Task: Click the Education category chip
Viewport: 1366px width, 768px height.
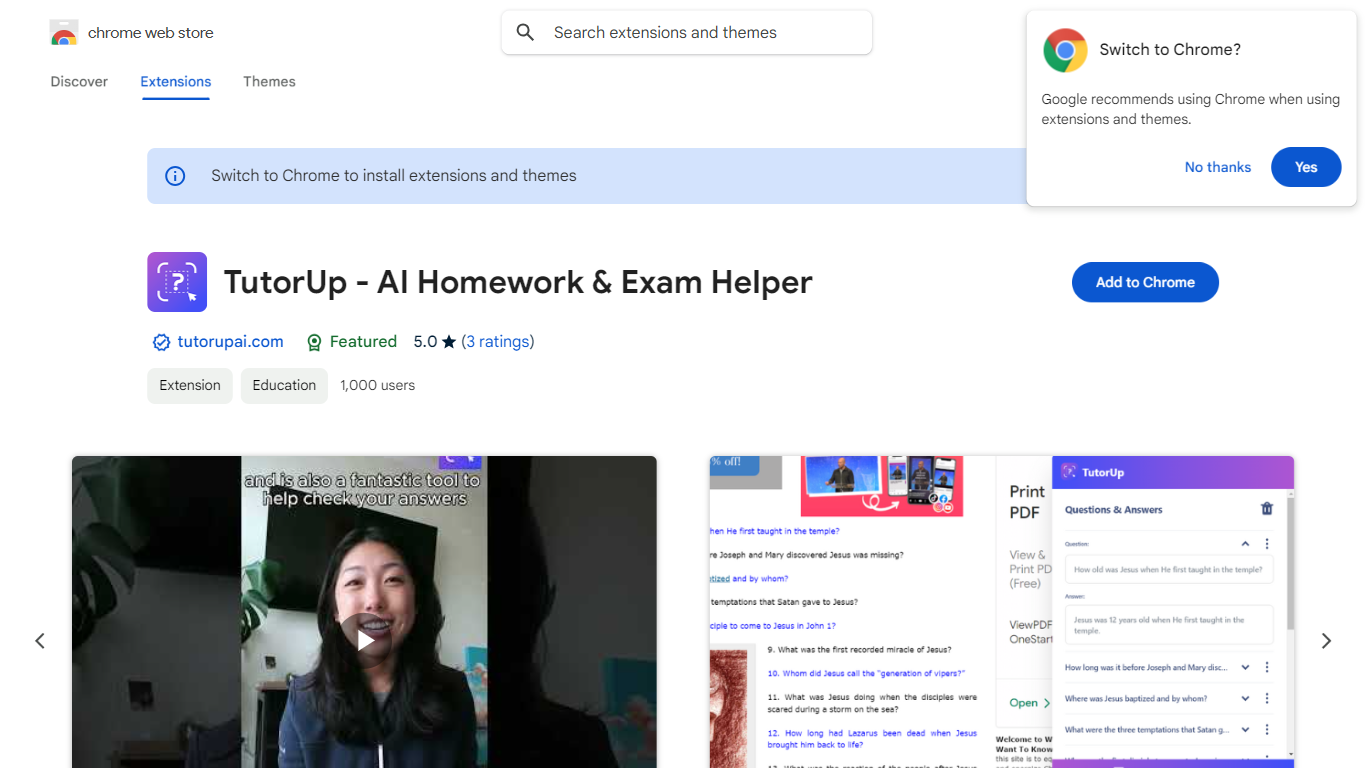Action: 284,386
